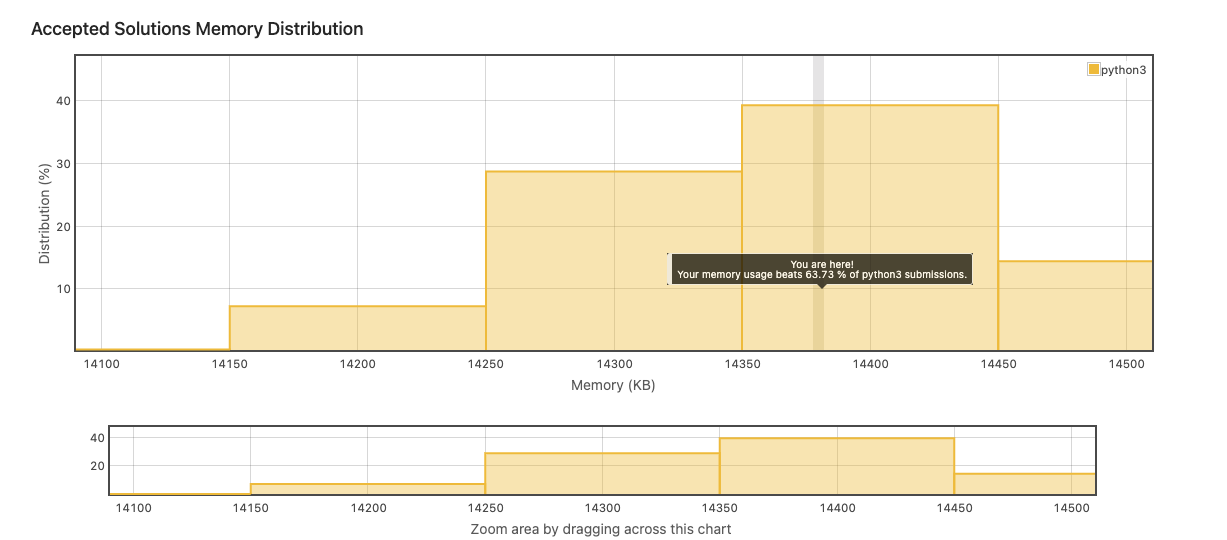
Task: Click the python3 legend label
Action: pos(1123,70)
